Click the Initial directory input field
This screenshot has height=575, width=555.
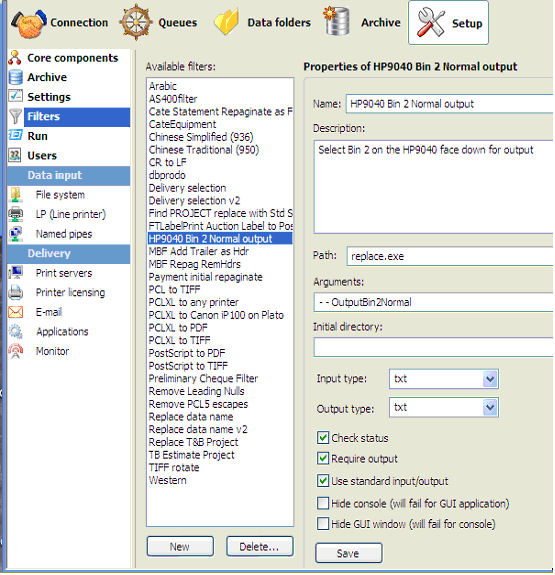click(x=434, y=347)
